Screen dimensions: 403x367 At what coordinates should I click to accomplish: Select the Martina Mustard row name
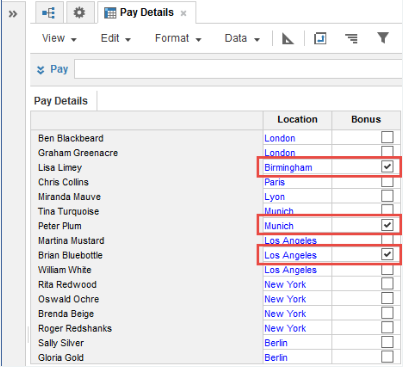click(71, 241)
